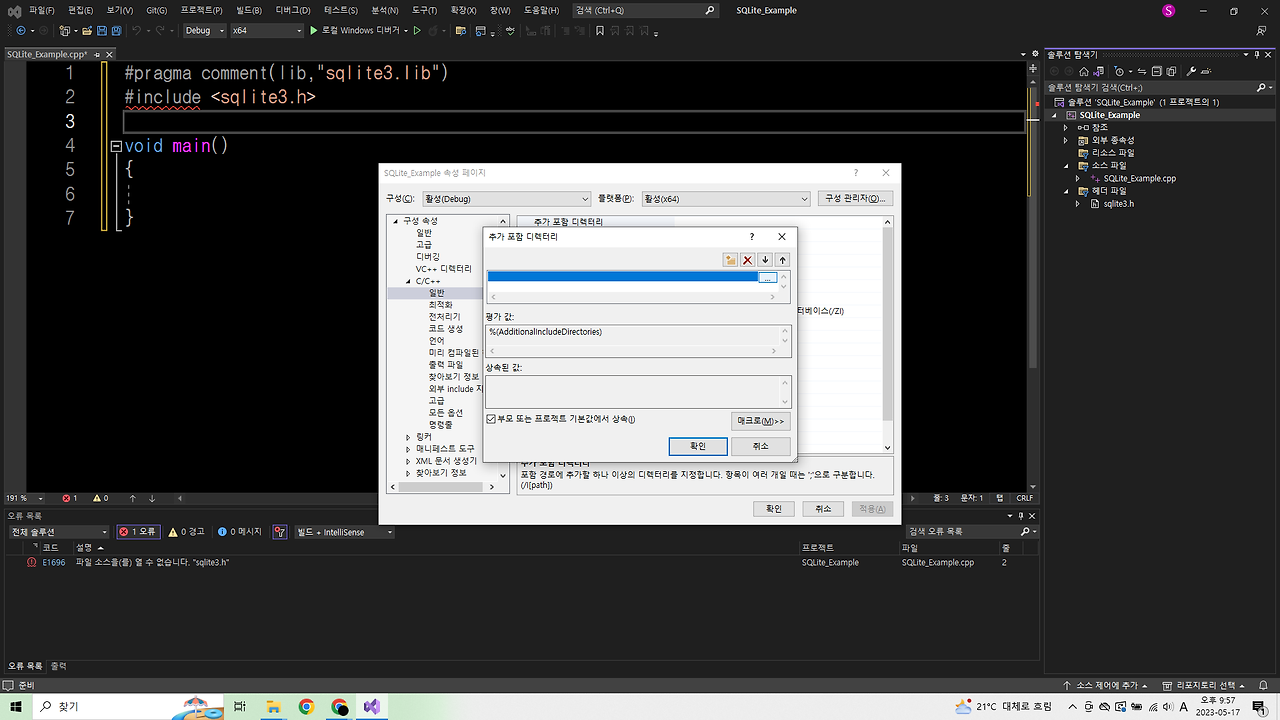Collapse 소스 파일 folder in Solution Explorer
This screenshot has height=720, width=1280.
[1066, 166]
